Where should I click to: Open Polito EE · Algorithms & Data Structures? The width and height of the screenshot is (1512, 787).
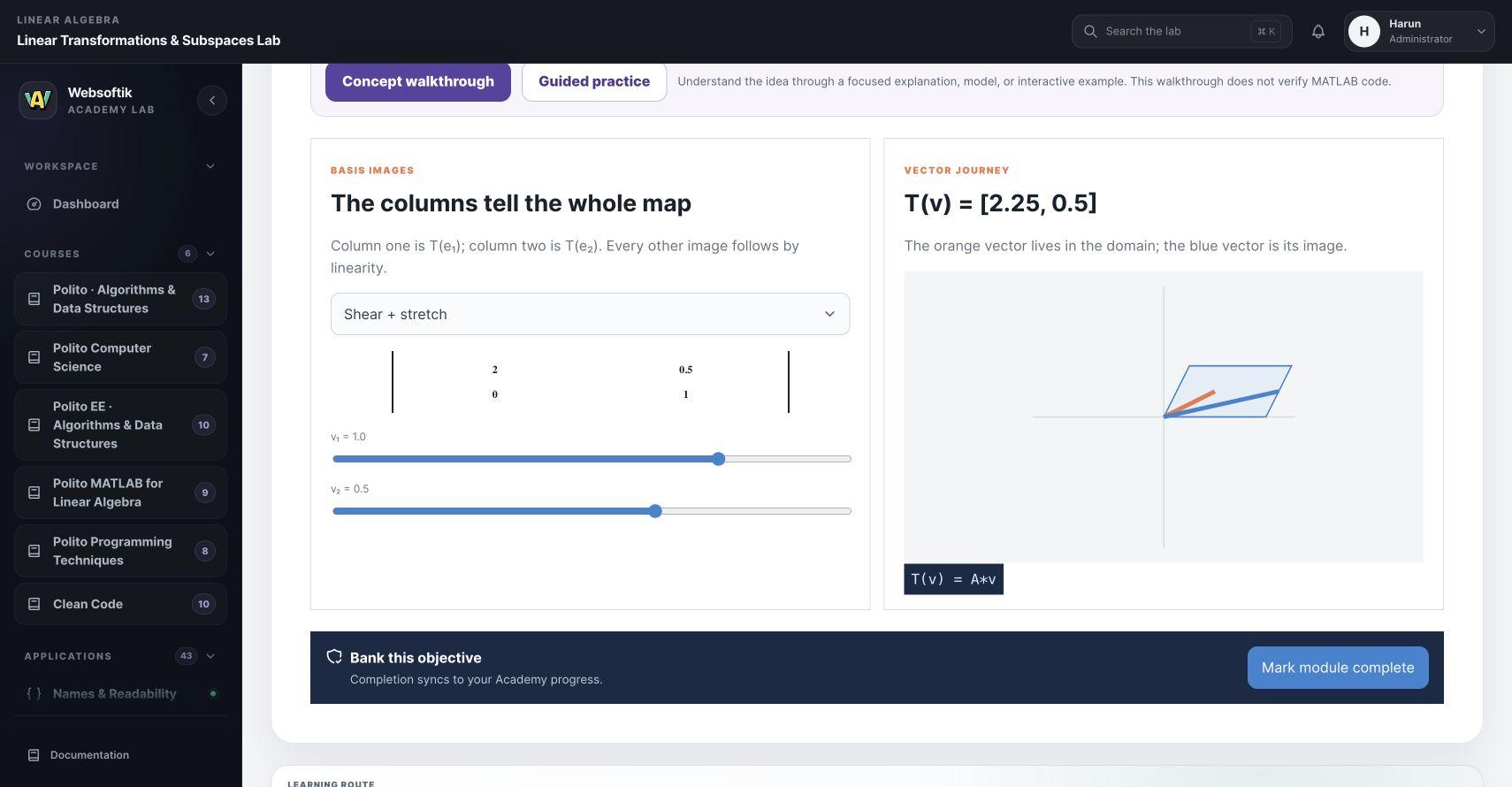(x=120, y=425)
